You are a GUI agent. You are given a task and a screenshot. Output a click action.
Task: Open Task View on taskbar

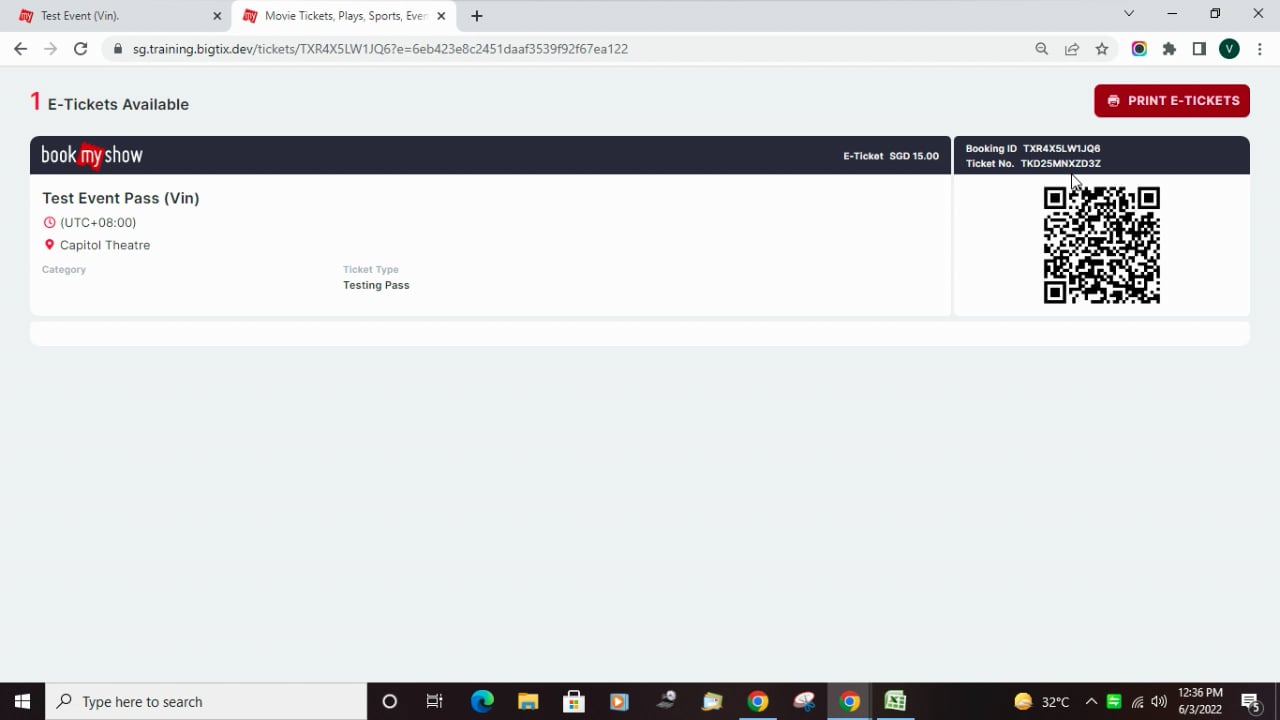(x=435, y=702)
